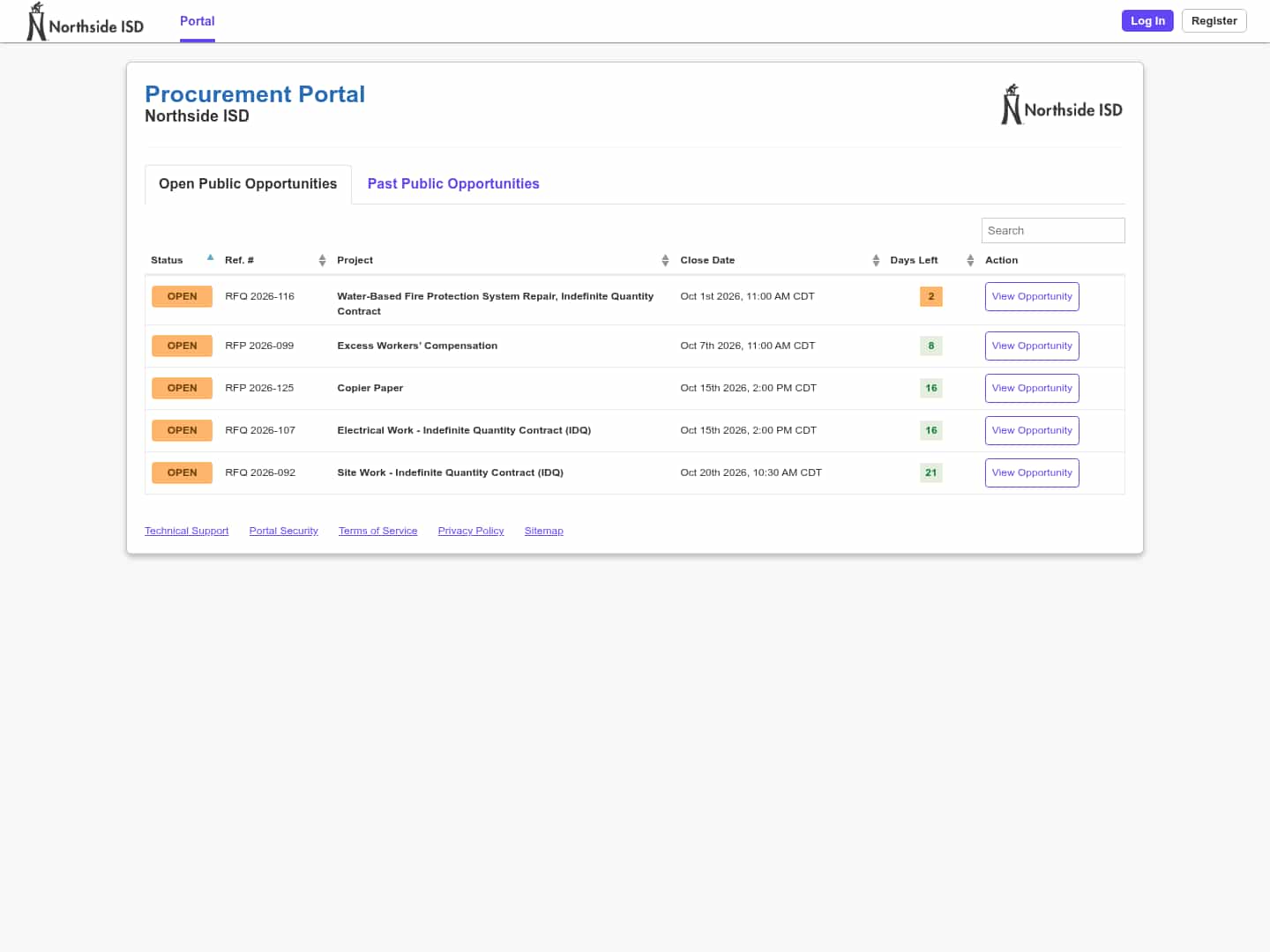Open the Portal nav item
Image resolution: width=1270 pixels, height=952 pixels.
coord(198,21)
